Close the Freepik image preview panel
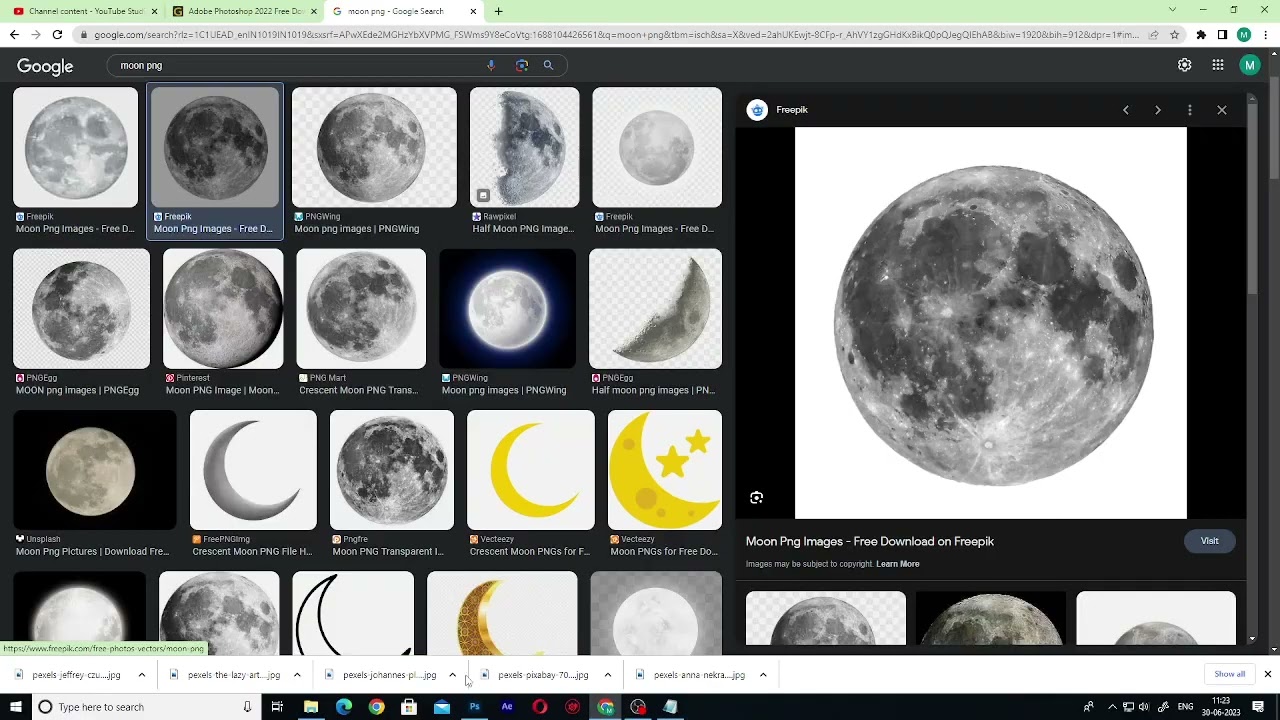Viewport: 1280px width, 720px height. 1222,110
